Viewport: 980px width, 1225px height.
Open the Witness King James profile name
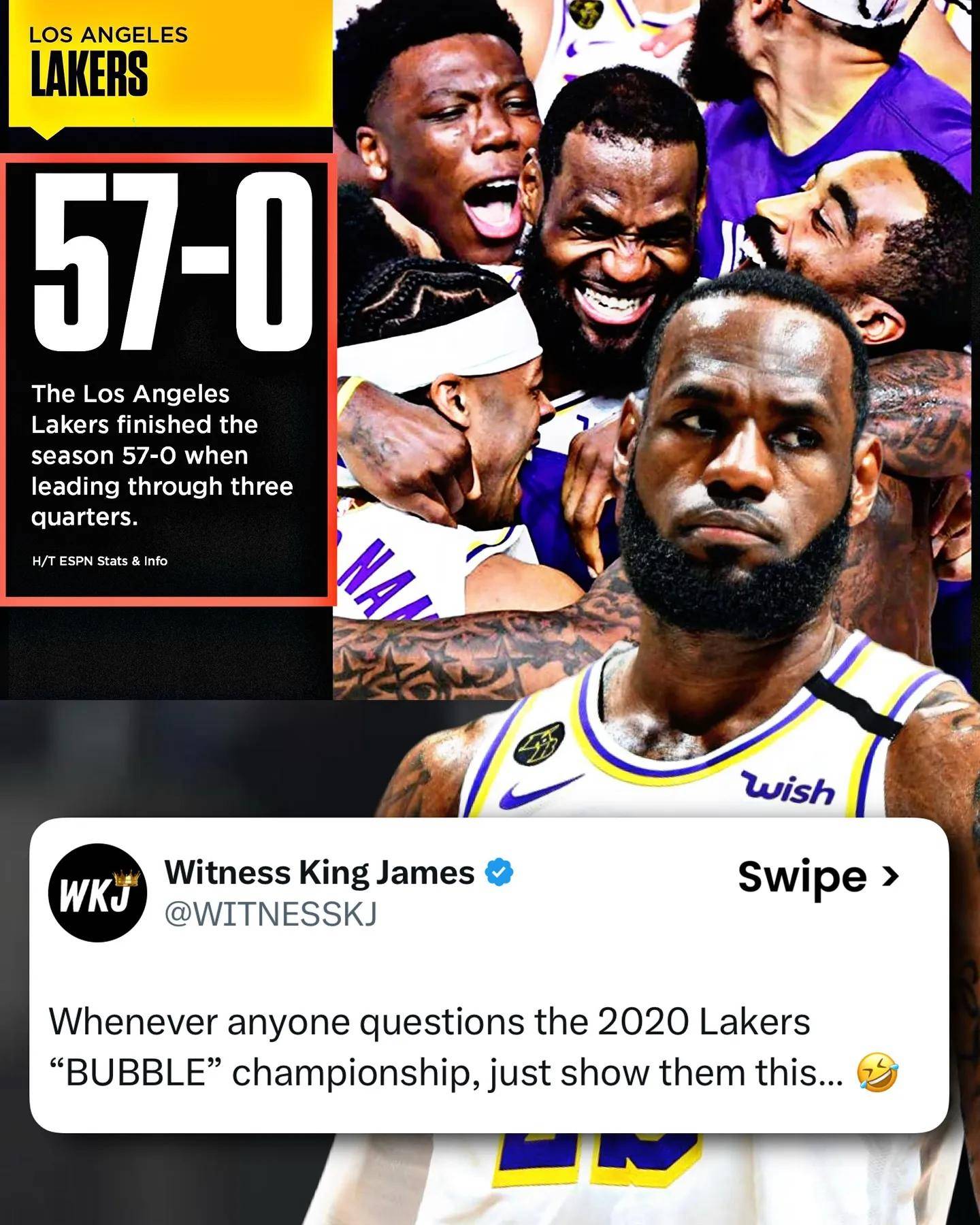coord(319,872)
